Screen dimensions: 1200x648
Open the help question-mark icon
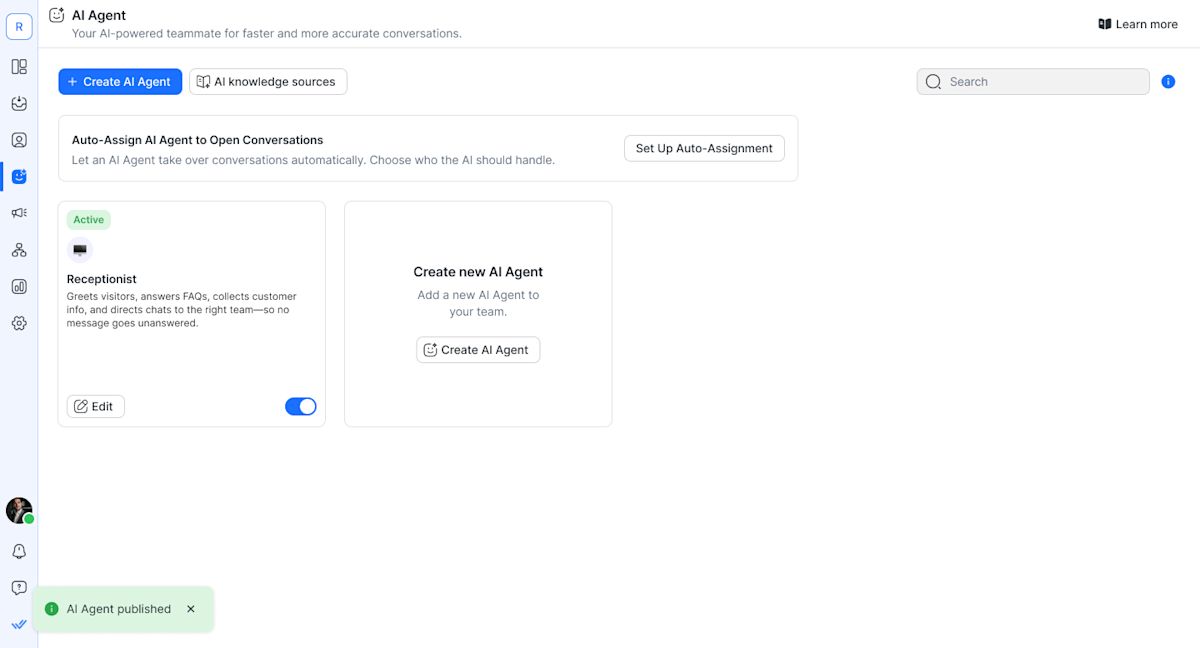pos(19,588)
